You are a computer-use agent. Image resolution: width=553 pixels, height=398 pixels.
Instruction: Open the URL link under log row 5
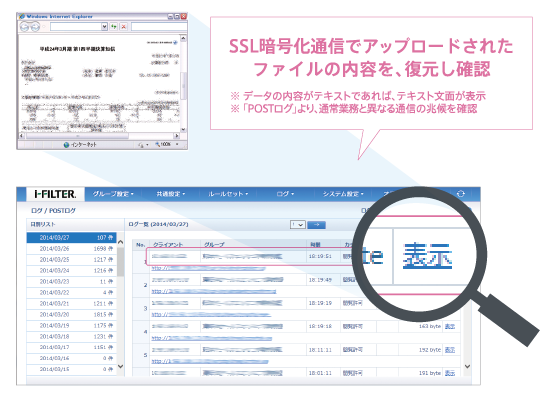coord(210,362)
